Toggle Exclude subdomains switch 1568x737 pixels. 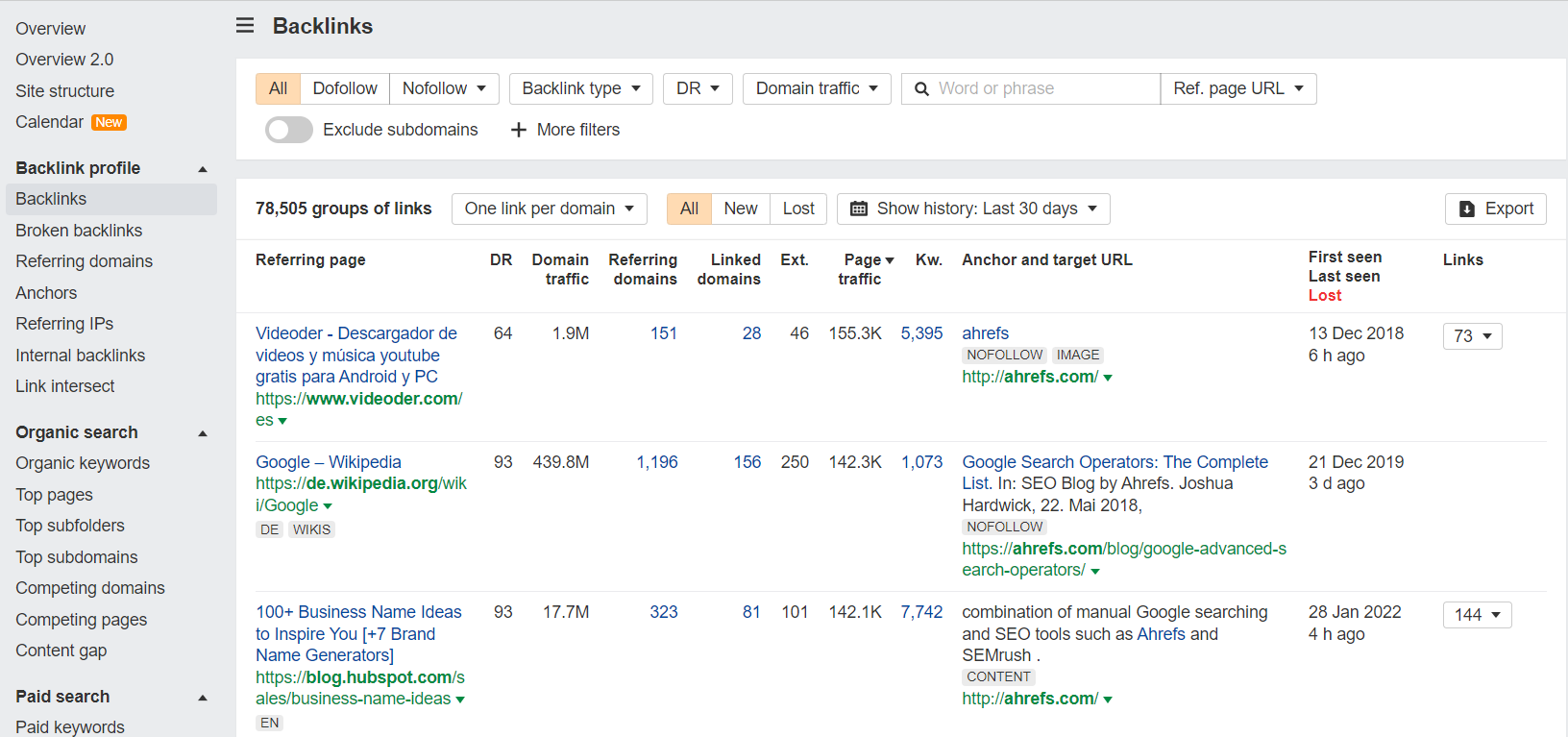pos(289,130)
